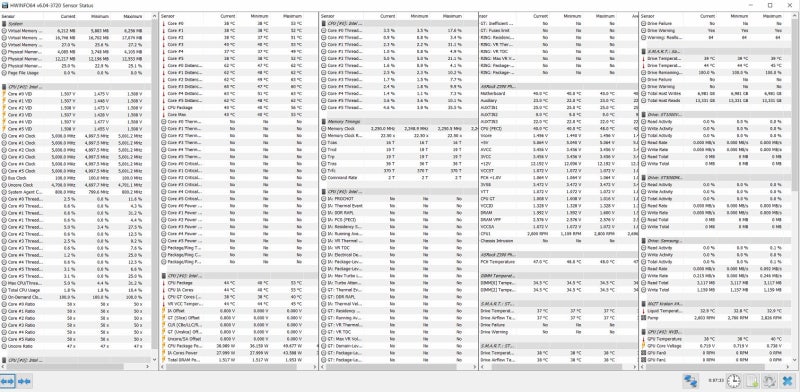Select the IA: PROCHOT row

(398, 199)
